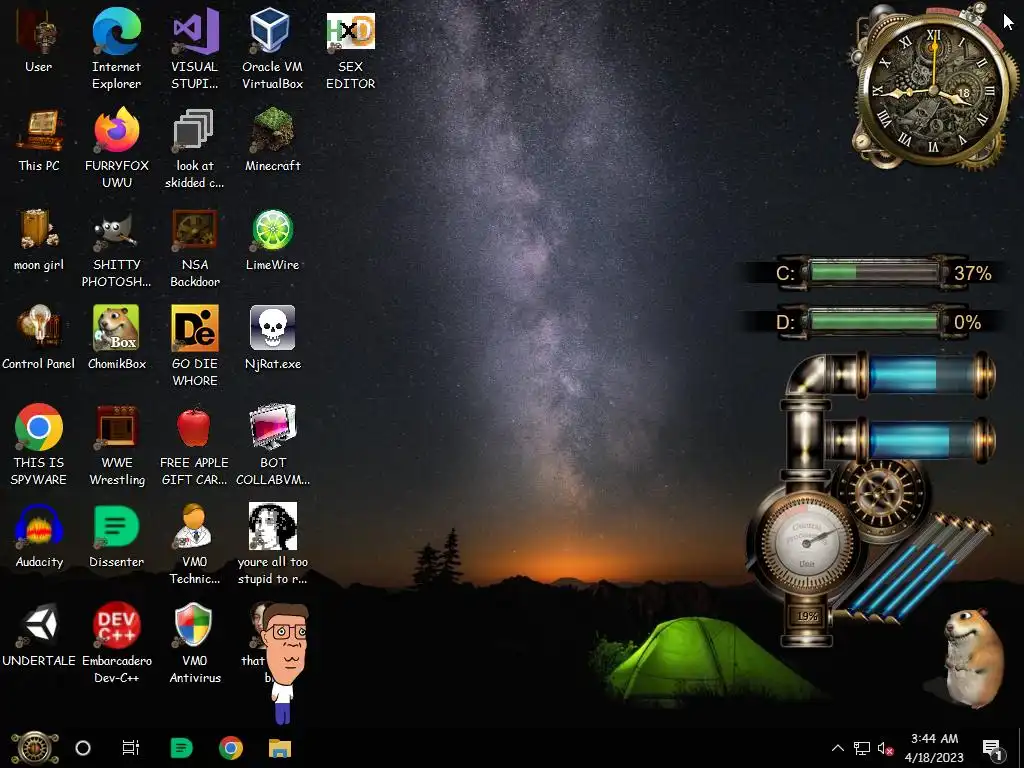Open Task View on the taskbar
The height and width of the screenshot is (768, 1024).
pos(131,748)
